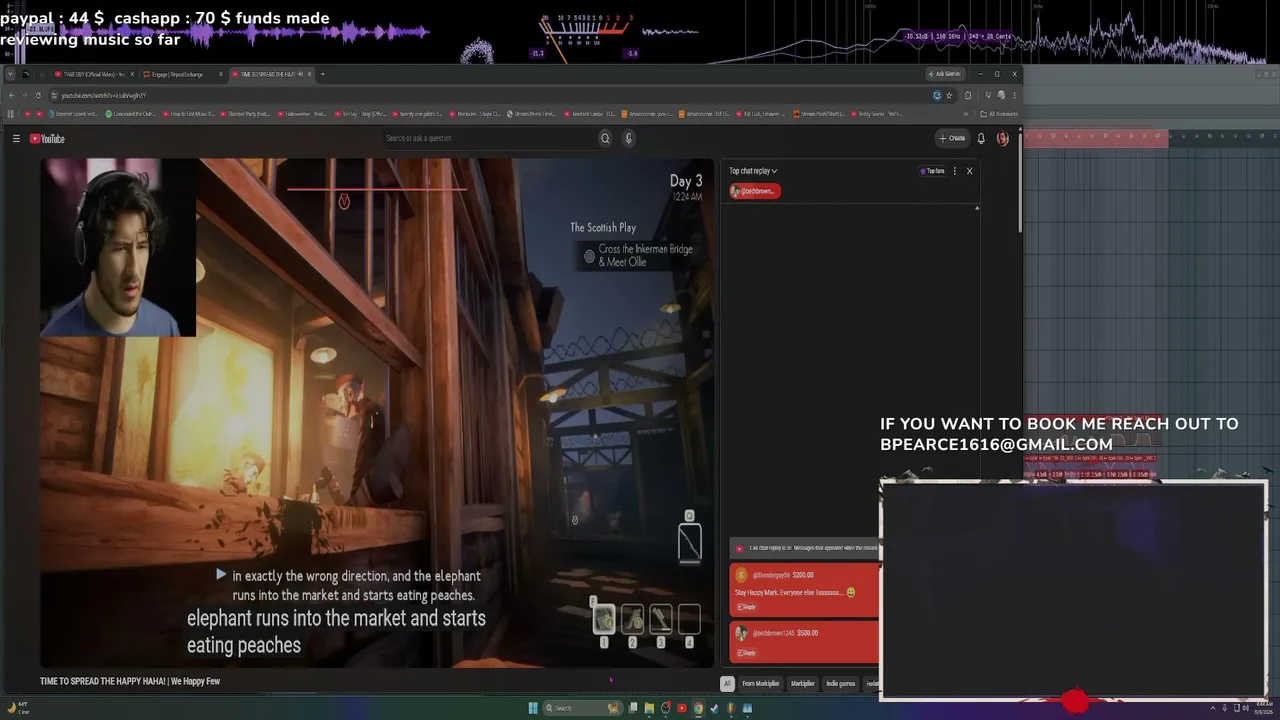Open the Windows Start menu
This screenshot has width=1280, height=720.
click(x=533, y=708)
